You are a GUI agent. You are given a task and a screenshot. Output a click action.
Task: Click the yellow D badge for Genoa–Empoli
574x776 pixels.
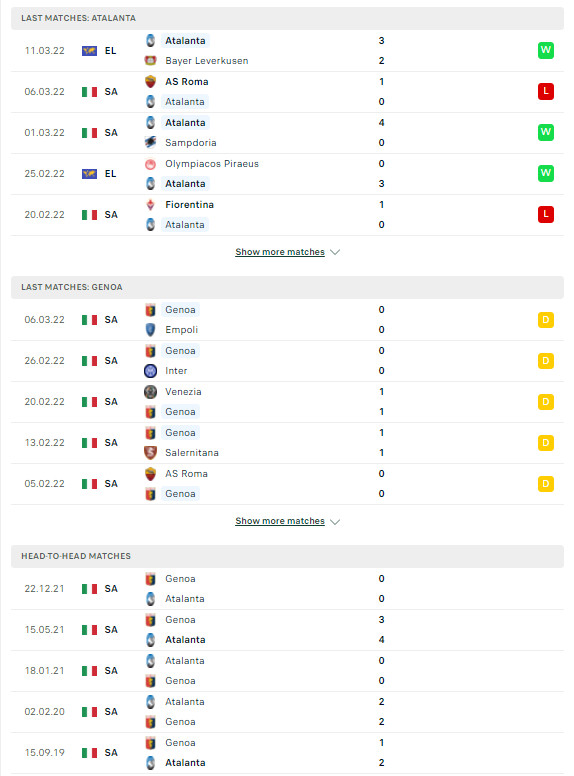[x=546, y=320]
